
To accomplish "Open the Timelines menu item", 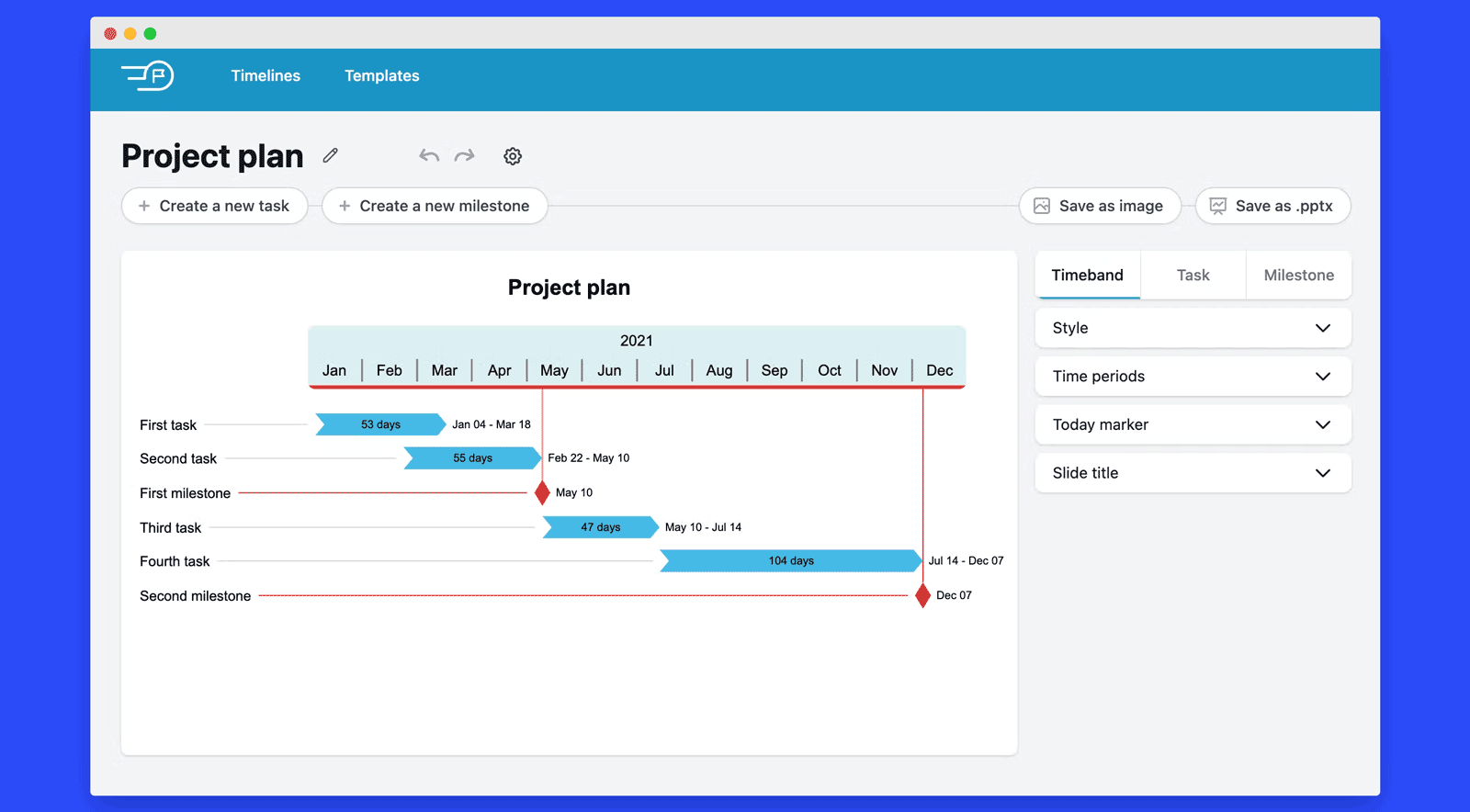I will click(266, 76).
